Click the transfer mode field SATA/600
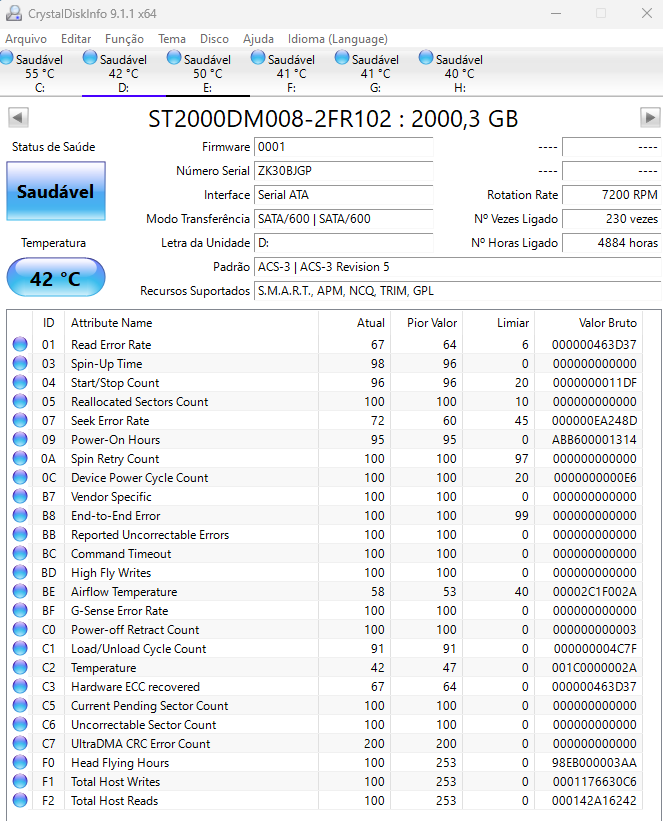The image size is (663, 821). 344,219
